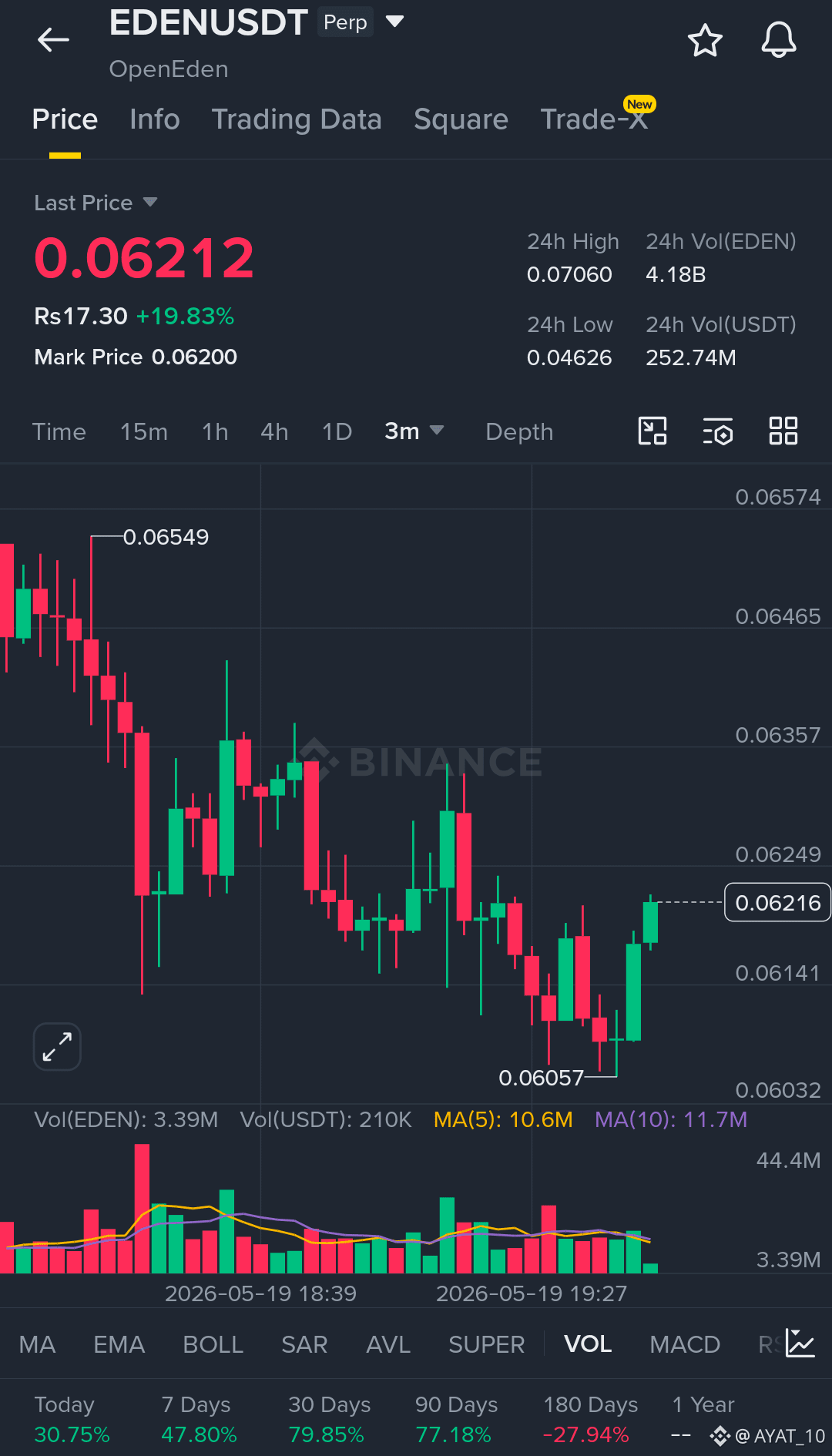832x1456 pixels.
Task: Tap the EDENUSDT pair title
Action: (208, 22)
